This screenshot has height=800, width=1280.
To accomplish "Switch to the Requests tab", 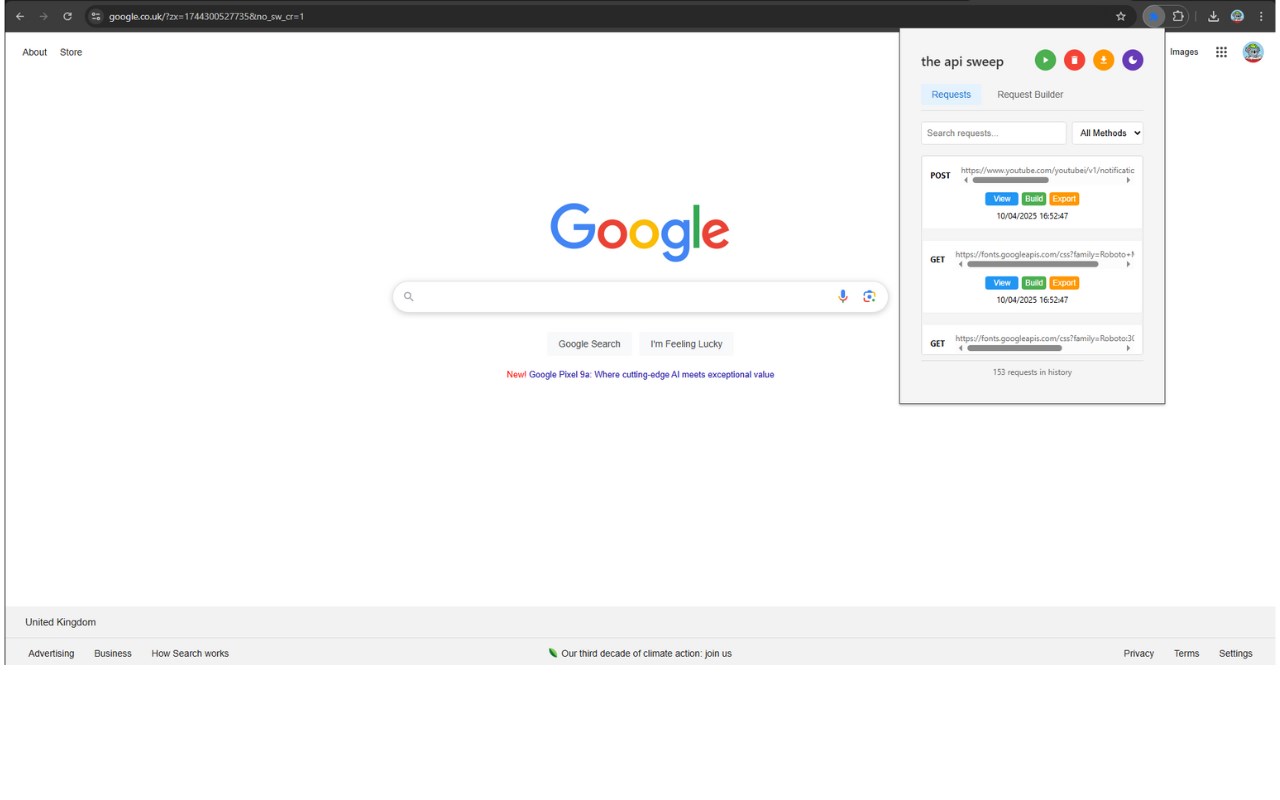I will pyautogui.click(x=951, y=95).
